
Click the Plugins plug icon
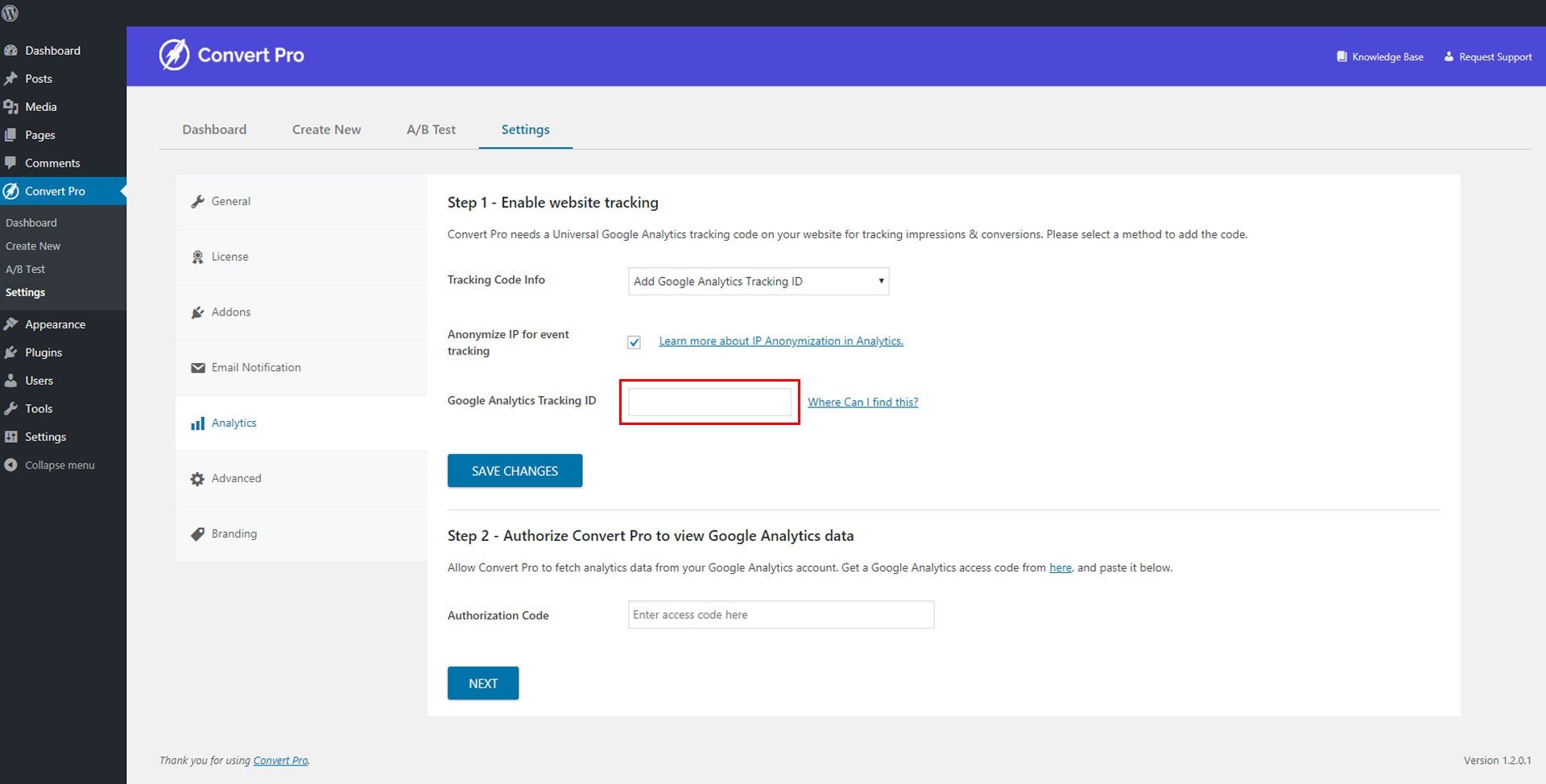(x=10, y=352)
